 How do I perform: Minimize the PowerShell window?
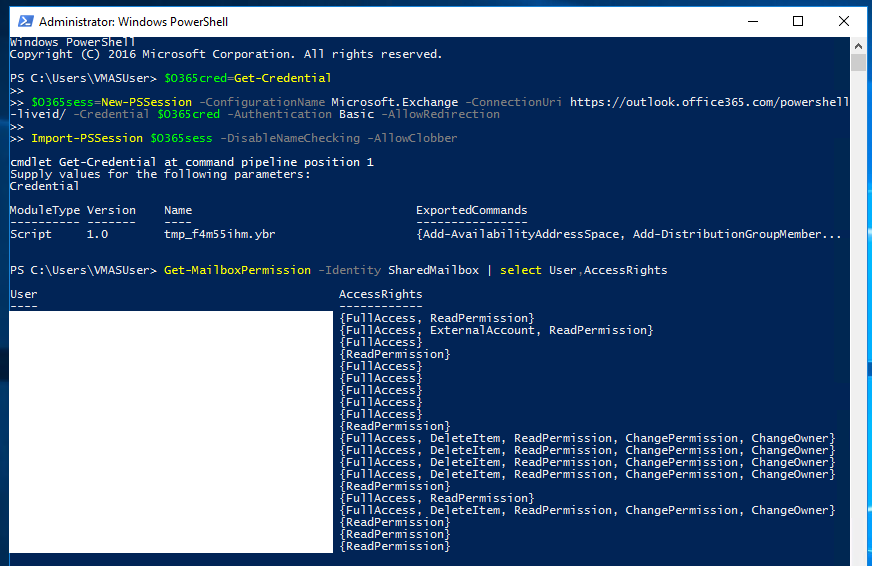(753, 21)
